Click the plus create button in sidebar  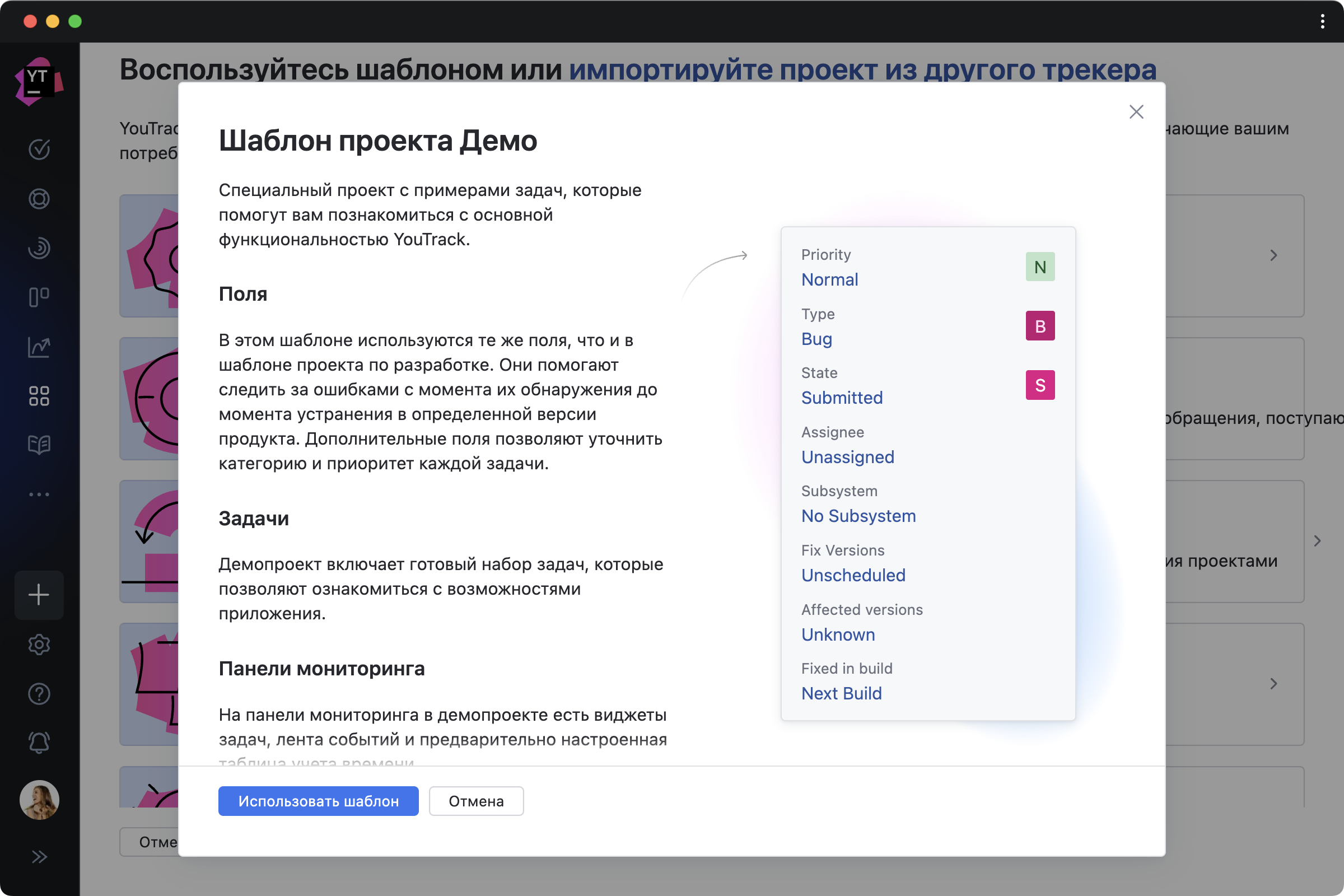39,595
